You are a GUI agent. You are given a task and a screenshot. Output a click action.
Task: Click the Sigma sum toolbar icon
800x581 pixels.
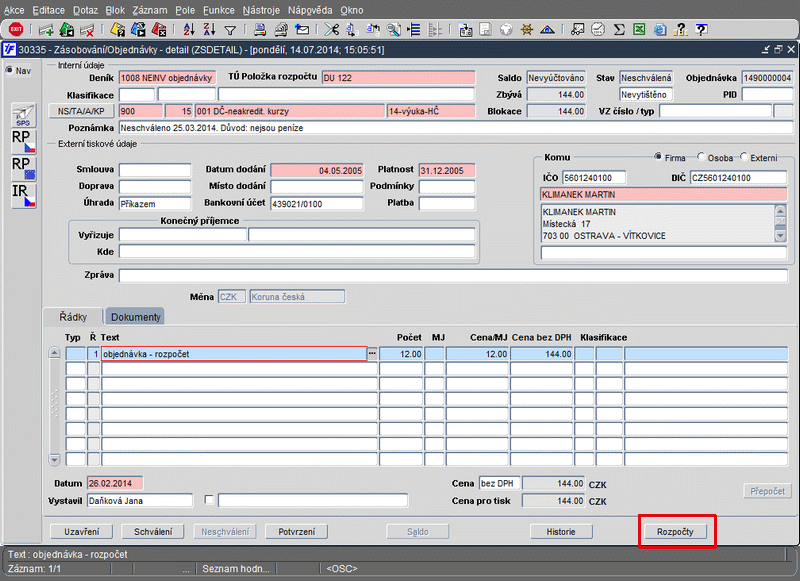click(619, 30)
